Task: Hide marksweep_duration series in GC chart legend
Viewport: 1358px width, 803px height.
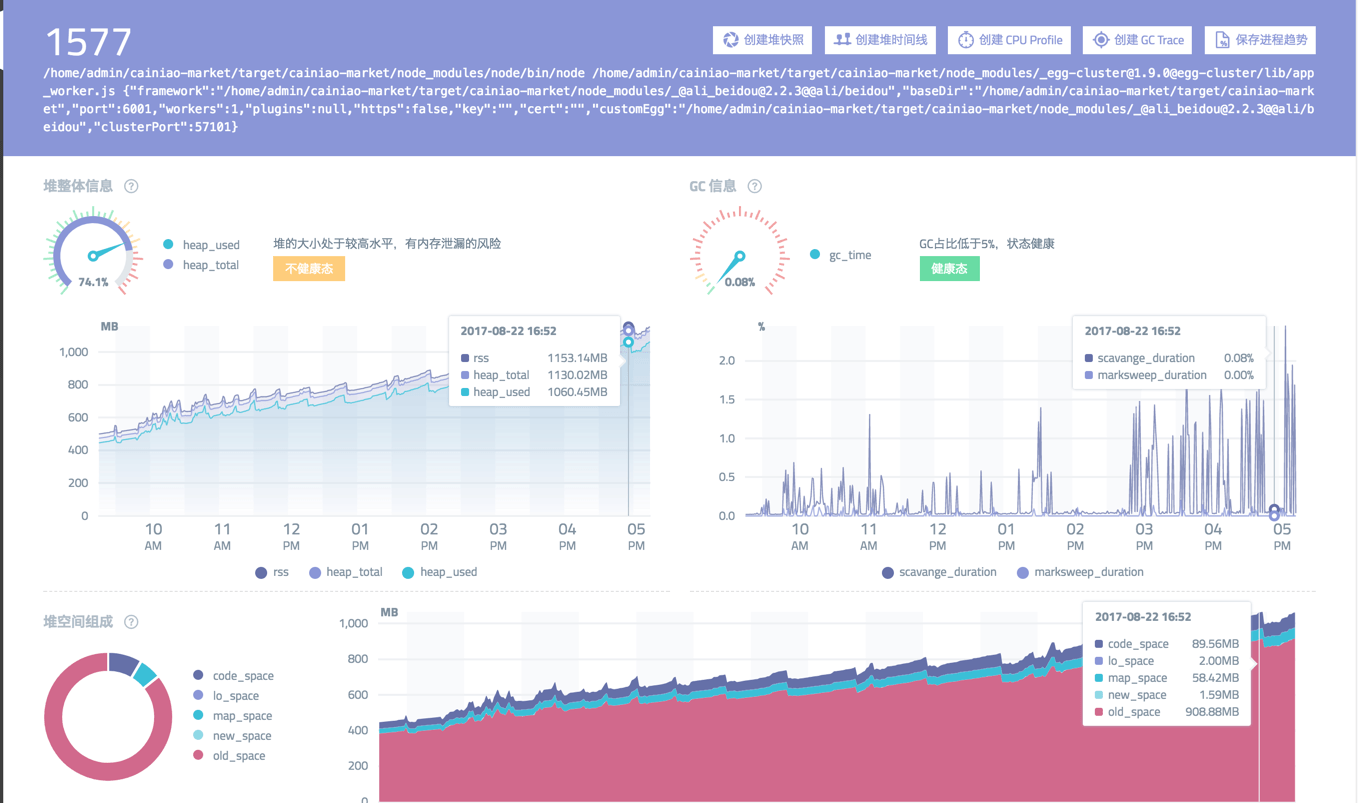Action: [x=1080, y=572]
